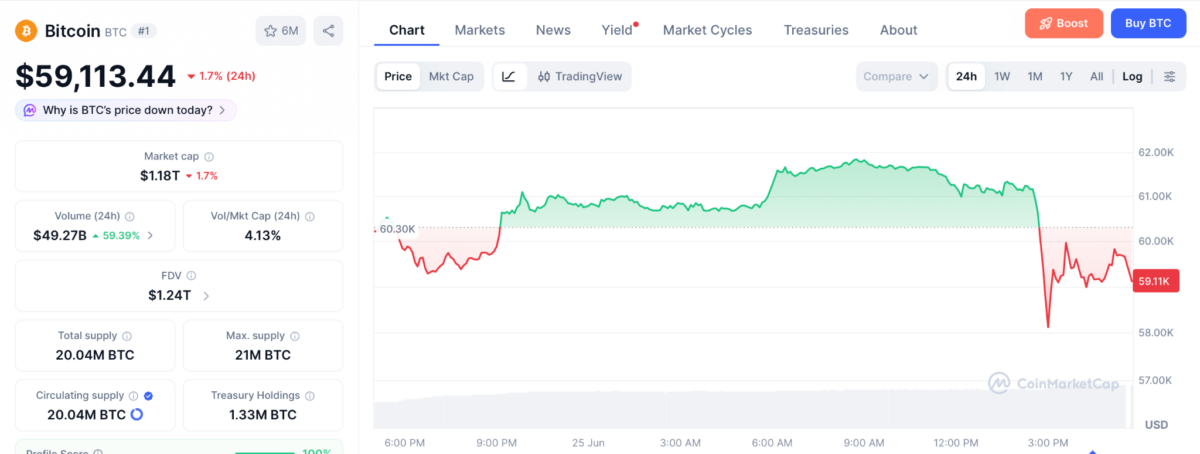1200x454 pixels.
Task: Expand the Volume (24h) chevron
Action: (150, 236)
